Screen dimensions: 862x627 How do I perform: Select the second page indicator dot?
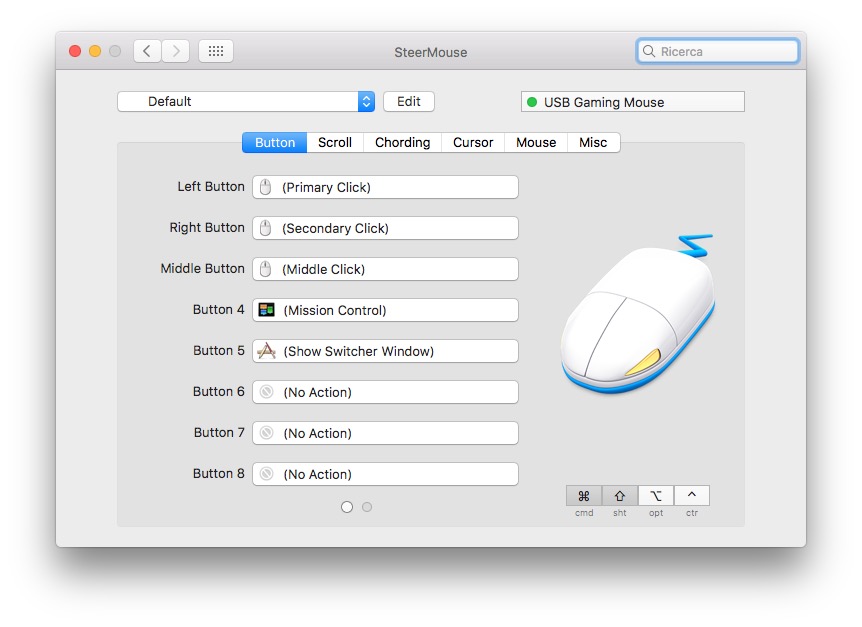coord(367,507)
